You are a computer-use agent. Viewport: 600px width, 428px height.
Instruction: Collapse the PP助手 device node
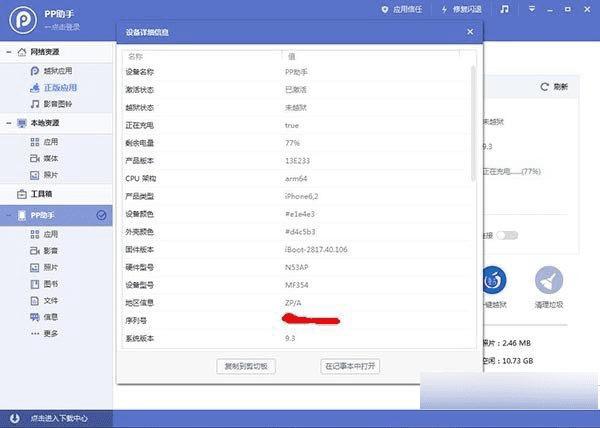point(8,216)
